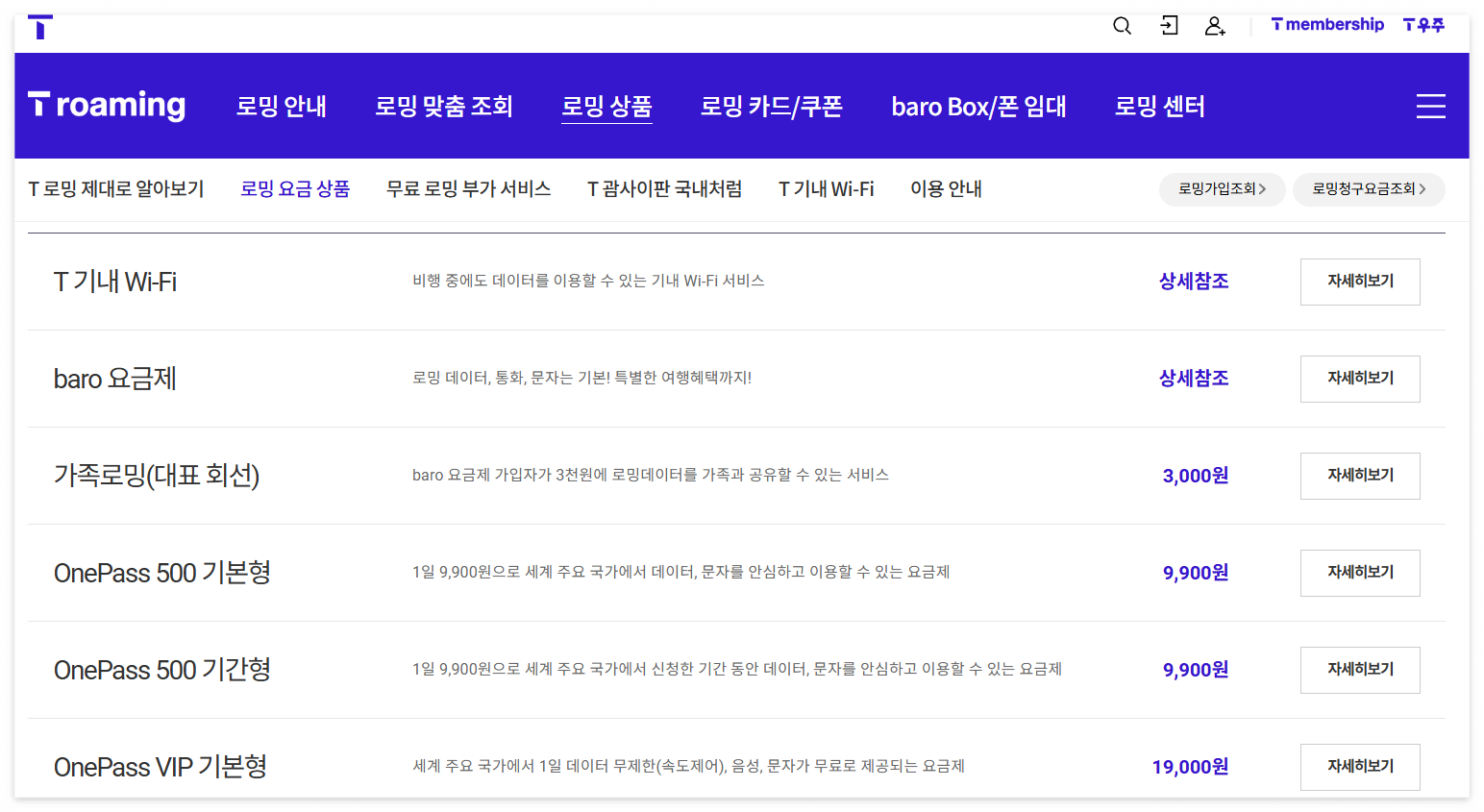Screen dimensions: 1484x812
Task: Go to T roaming home logo
Action: click(x=107, y=105)
